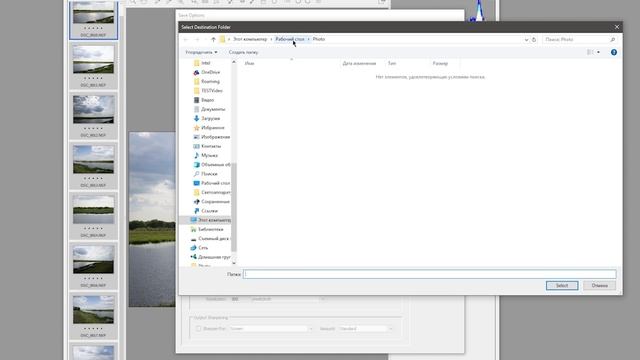The image size is (640, 360).
Task: Click the search magnifier in the Photo search box
Action: point(612,40)
